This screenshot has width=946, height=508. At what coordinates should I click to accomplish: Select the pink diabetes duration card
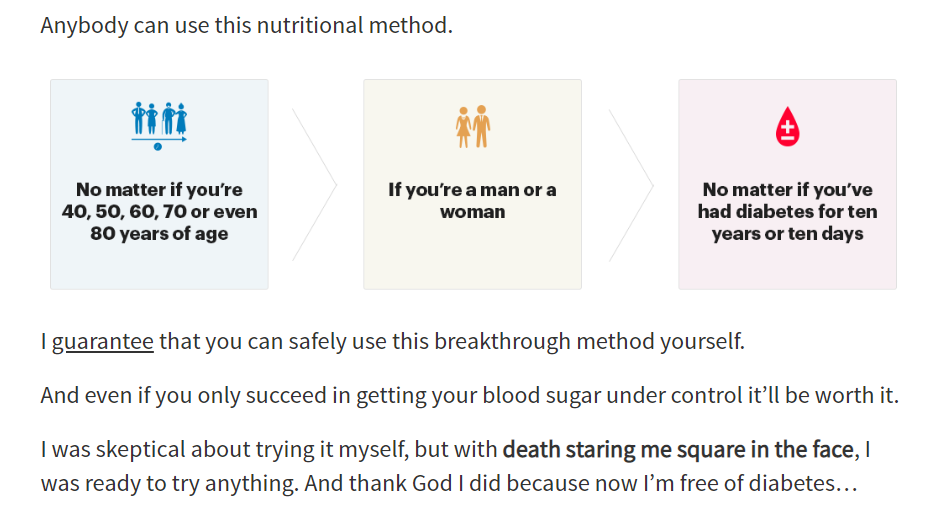(x=787, y=184)
